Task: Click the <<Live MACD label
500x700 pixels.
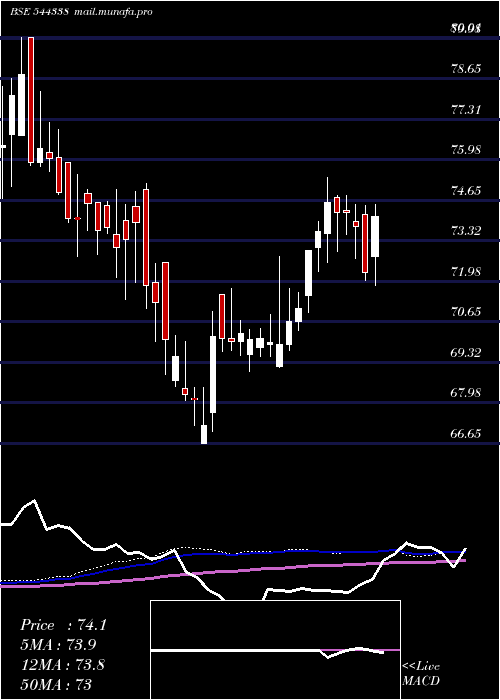Action: click(421, 674)
